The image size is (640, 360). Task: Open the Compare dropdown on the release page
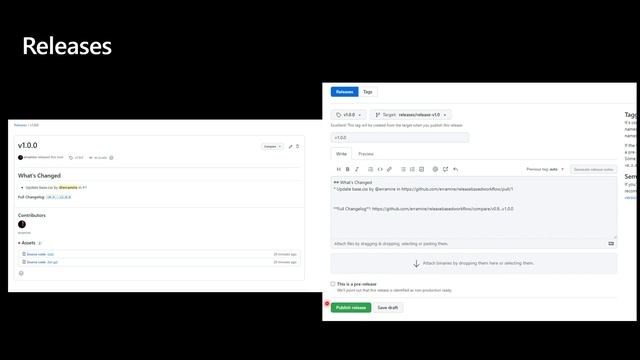[272, 146]
